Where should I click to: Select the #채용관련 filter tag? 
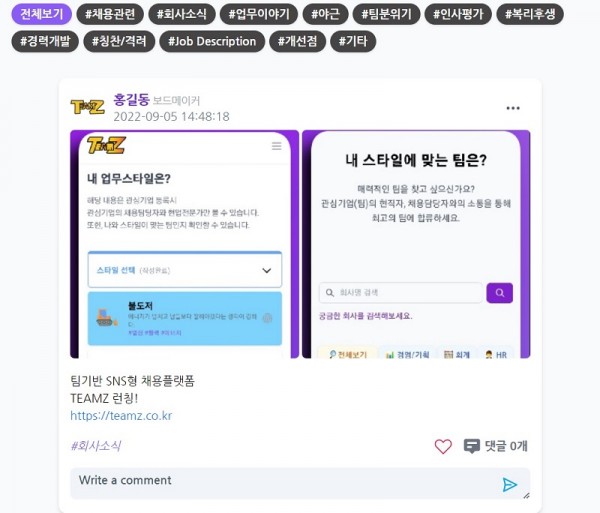pos(110,14)
